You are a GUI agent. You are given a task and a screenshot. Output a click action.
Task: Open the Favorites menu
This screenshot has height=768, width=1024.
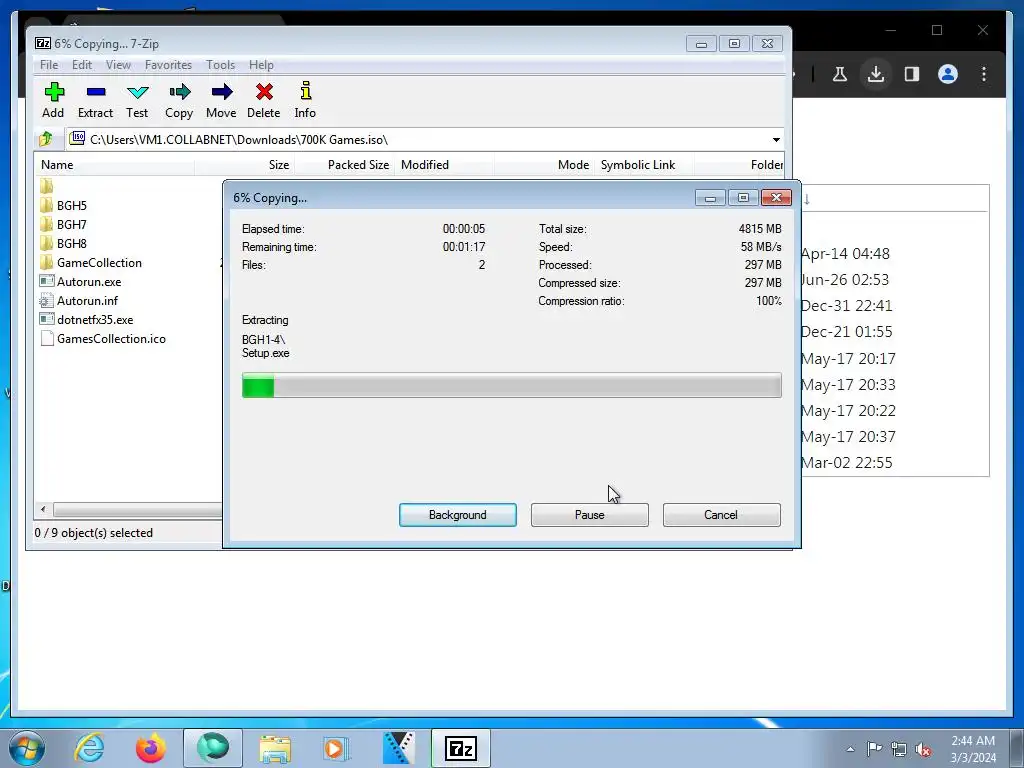point(168,65)
